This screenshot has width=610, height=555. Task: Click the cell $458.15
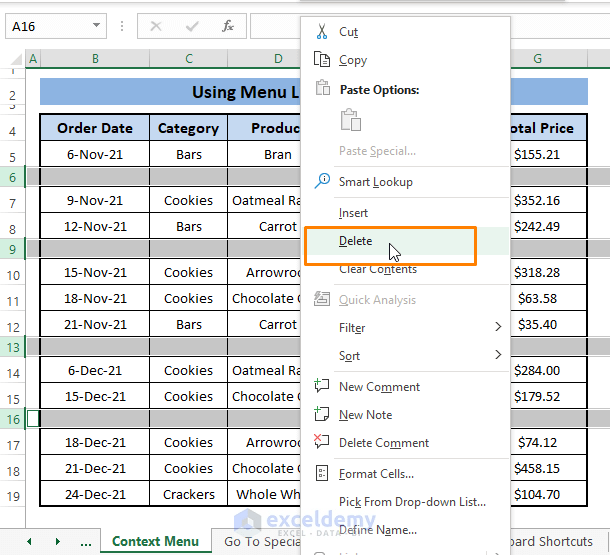point(548,468)
